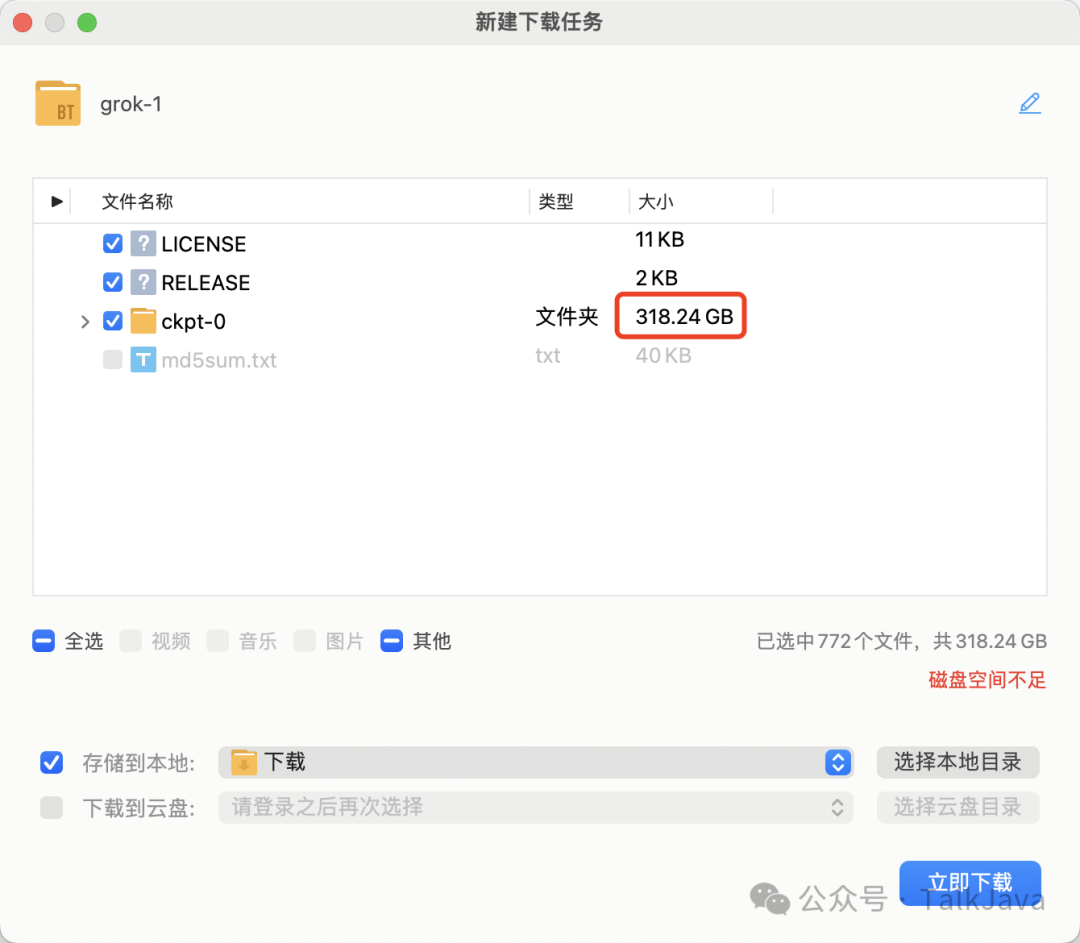Uncheck the LICENSE file checkbox
The image size is (1080, 943).
pyautogui.click(x=113, y=243)
